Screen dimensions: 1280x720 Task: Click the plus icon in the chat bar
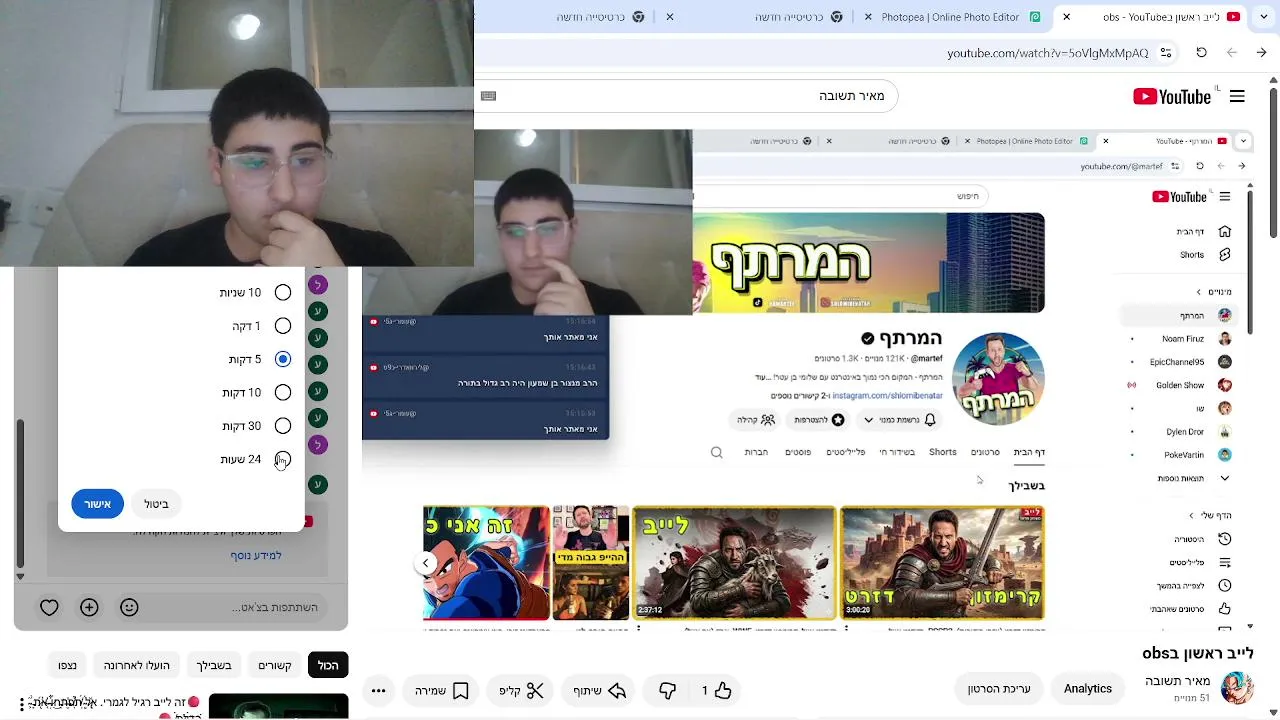coord(89,607)
